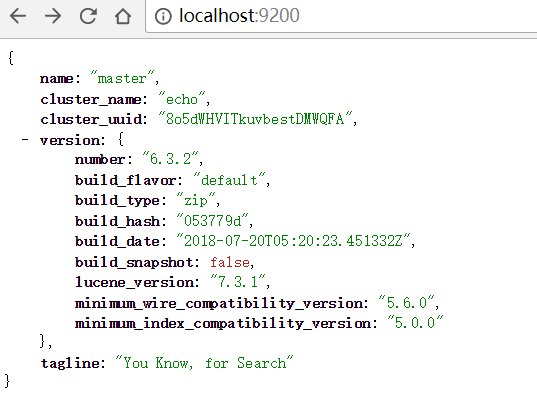
Task: Select the "5.6.0" wire compatibility value
Action: click(x=406, y=302)
